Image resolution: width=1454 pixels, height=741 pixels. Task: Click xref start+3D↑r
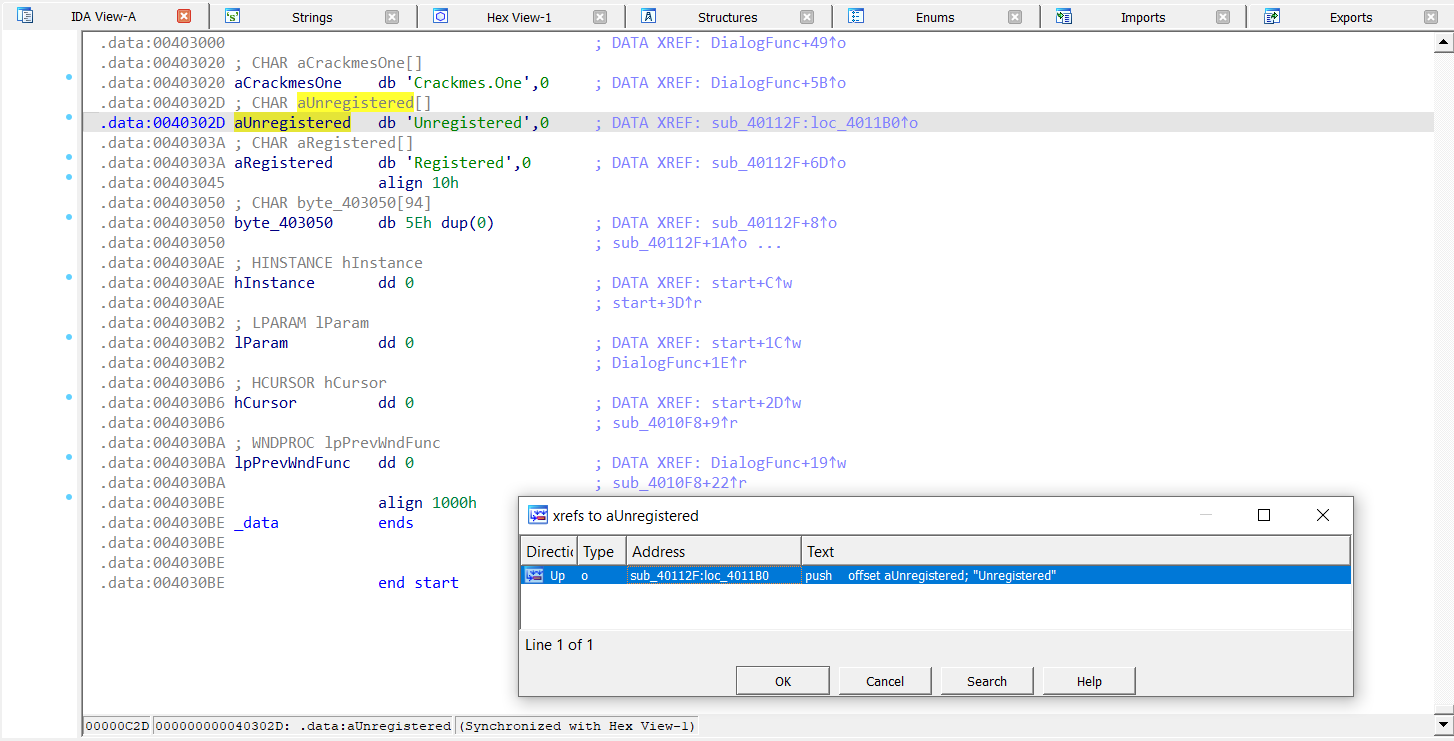pyautogui.click(x=657, y=303)
